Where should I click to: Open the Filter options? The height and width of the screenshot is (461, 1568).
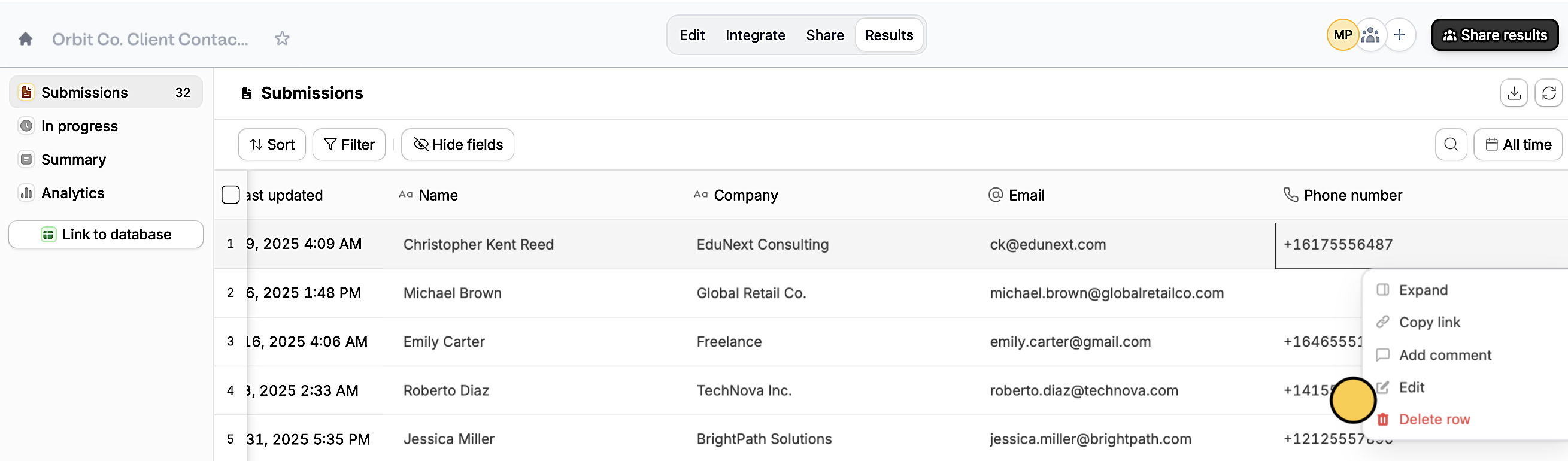(x=349, y=144)
